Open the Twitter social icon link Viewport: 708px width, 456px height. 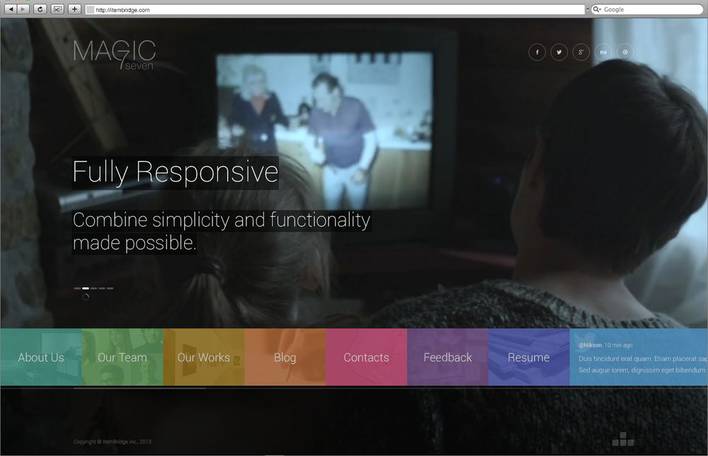(x=559, y=52)
